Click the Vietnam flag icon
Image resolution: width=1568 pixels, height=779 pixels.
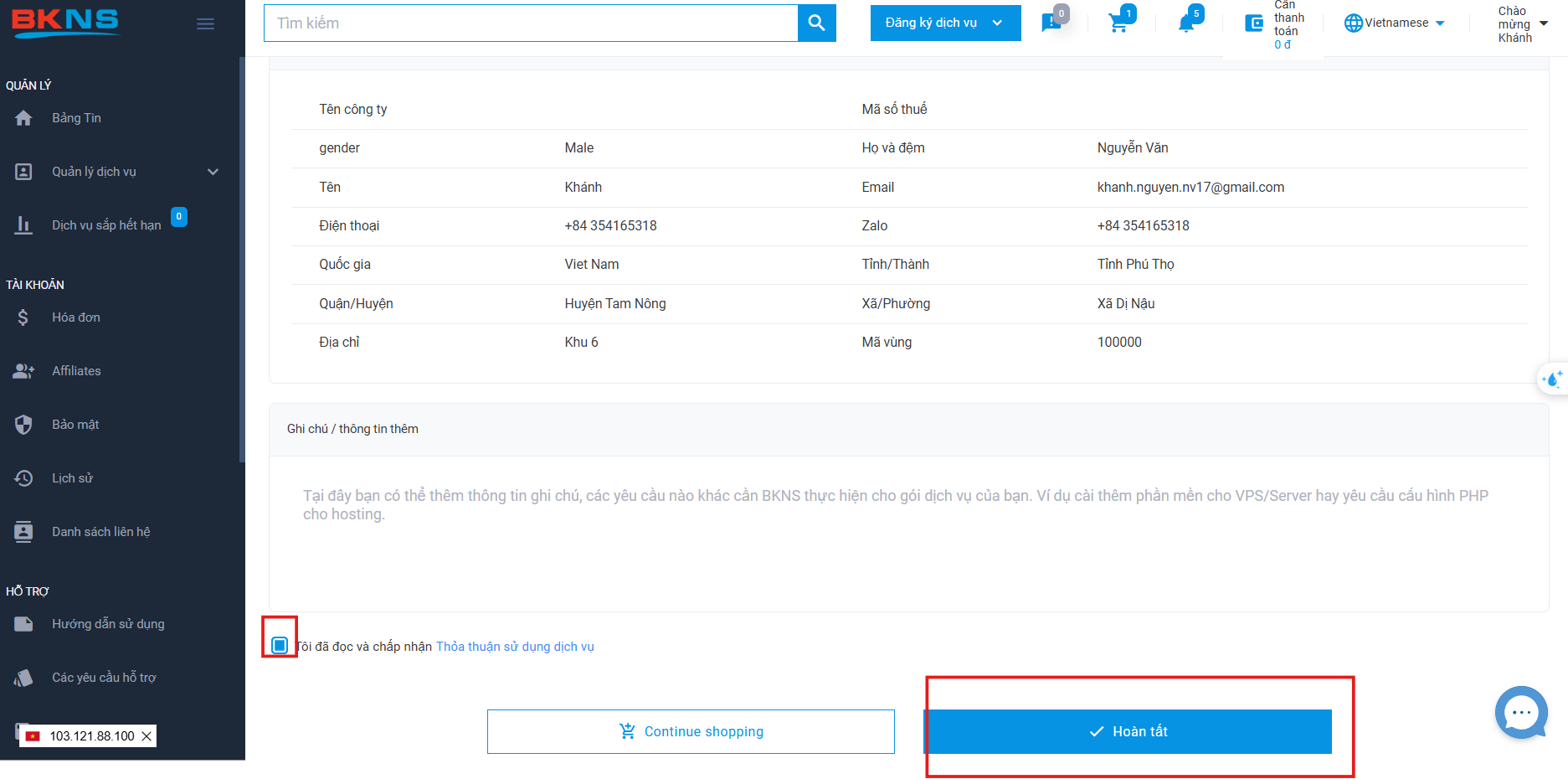tap(33, 736)
